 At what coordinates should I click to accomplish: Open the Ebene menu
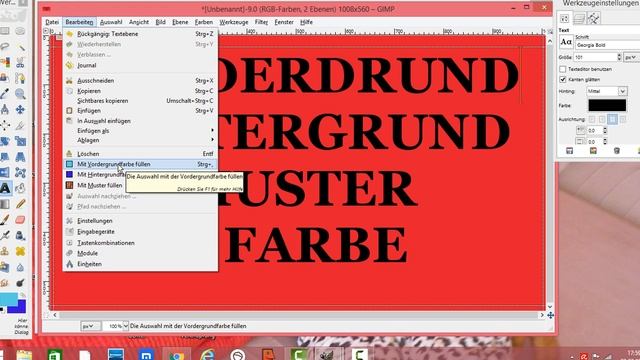(x=180, y=22)
